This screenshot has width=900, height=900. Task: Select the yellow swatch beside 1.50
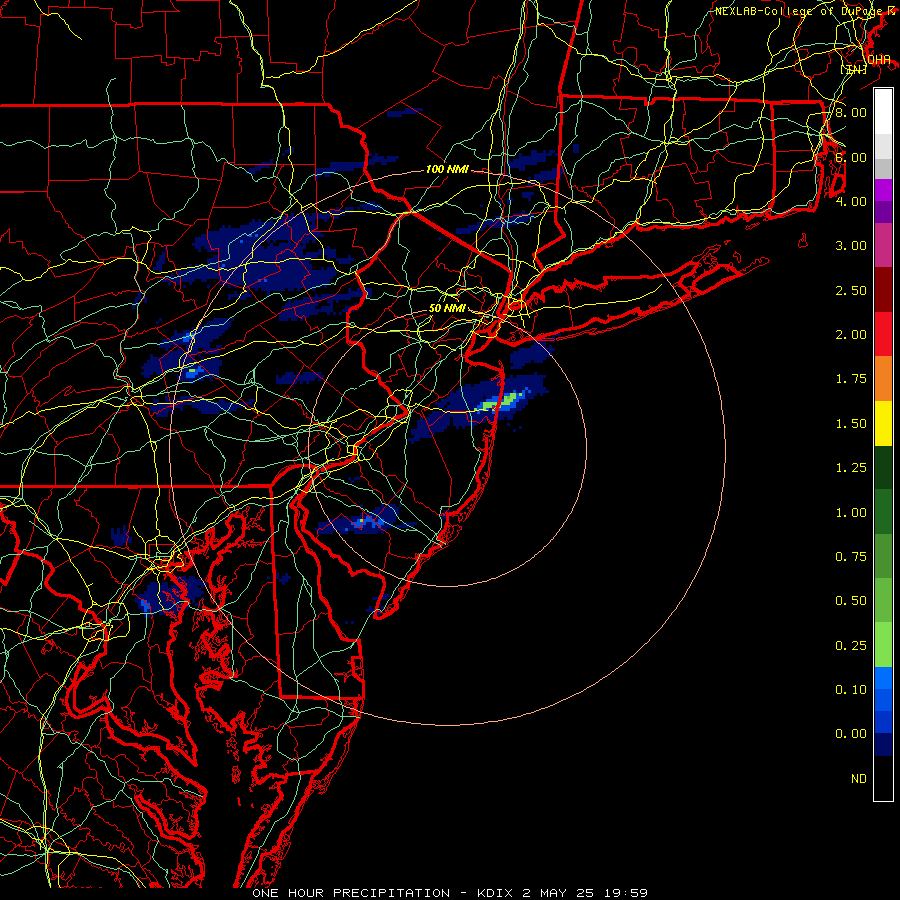[x=883, y=424]
